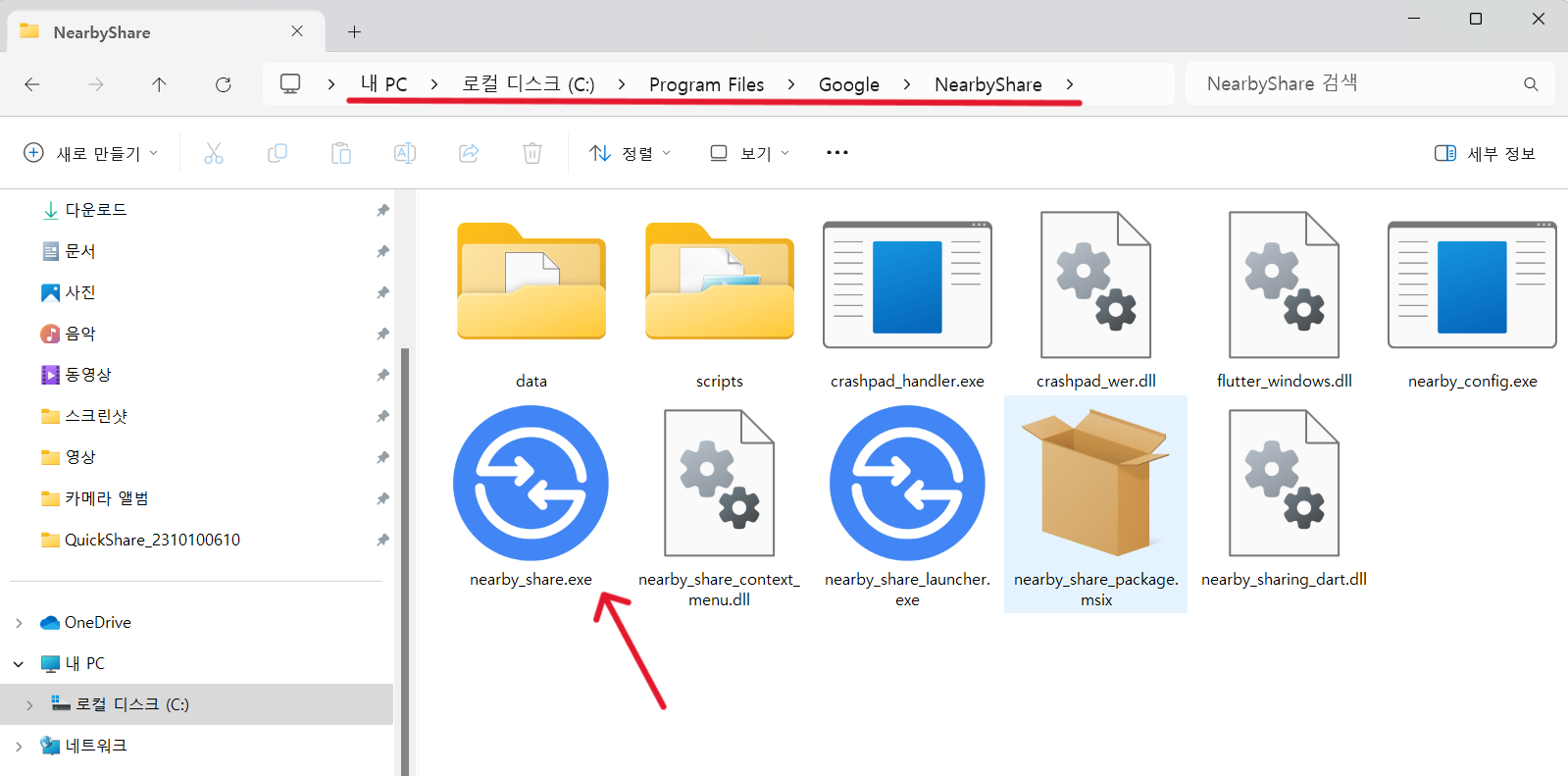This screenshot has width=1568, height=776.
Task: Open a new tab with plus button
Action: coord(354,32)
